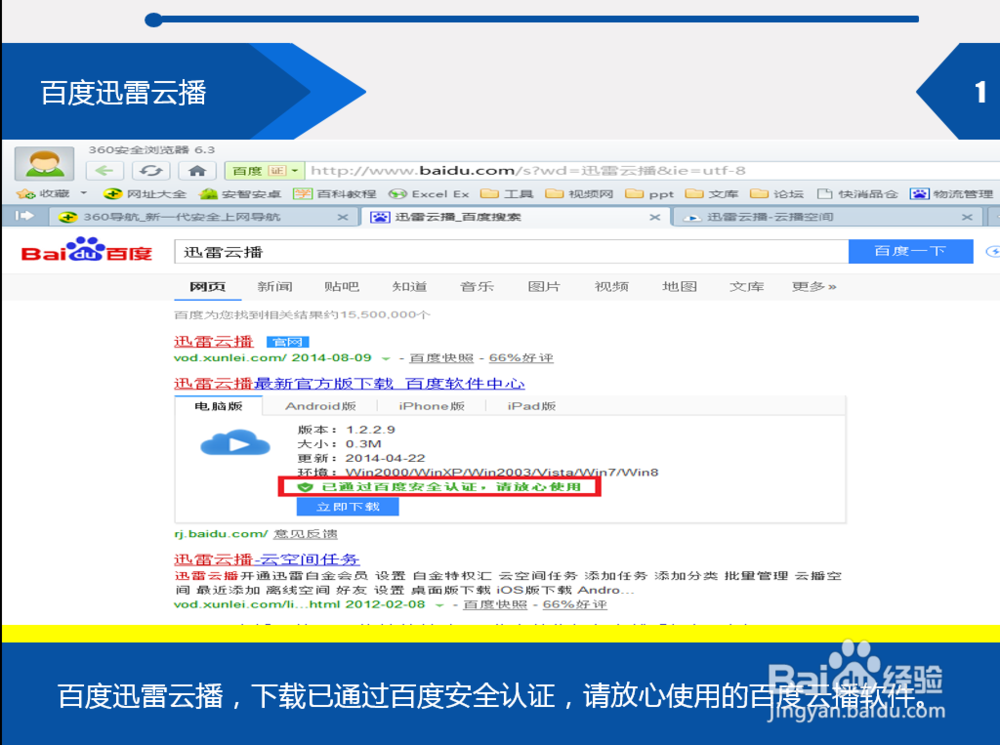Open the 快消品仓 bookmark
The width and height of the screenshot is (1000, 745).
coord(857,193)
